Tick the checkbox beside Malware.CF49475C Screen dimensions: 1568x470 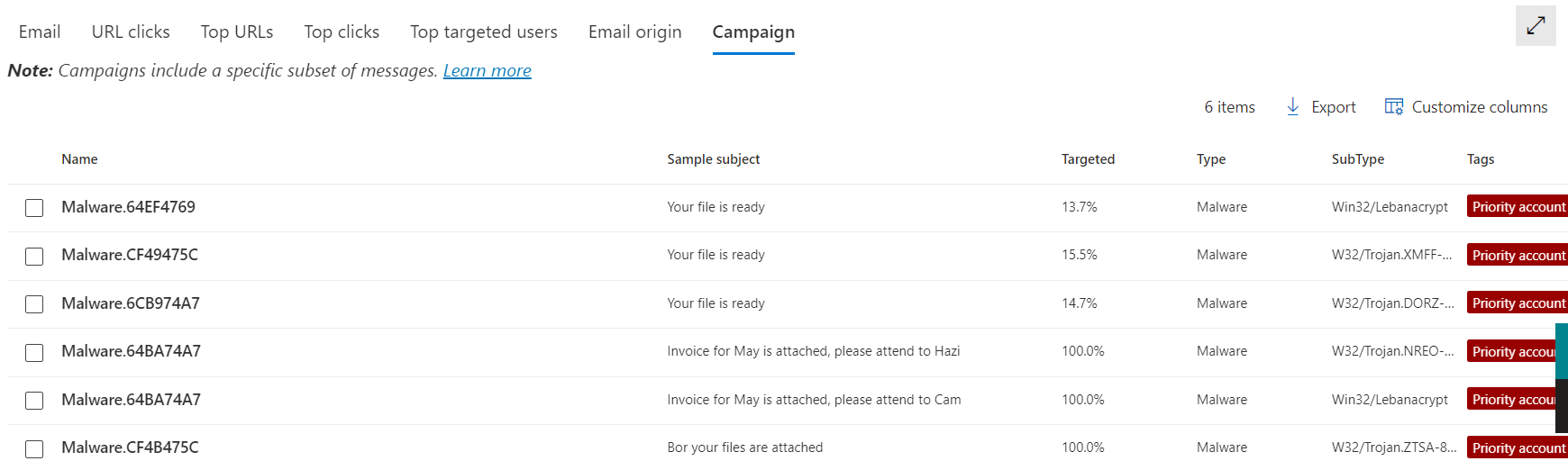coord(34,257)
